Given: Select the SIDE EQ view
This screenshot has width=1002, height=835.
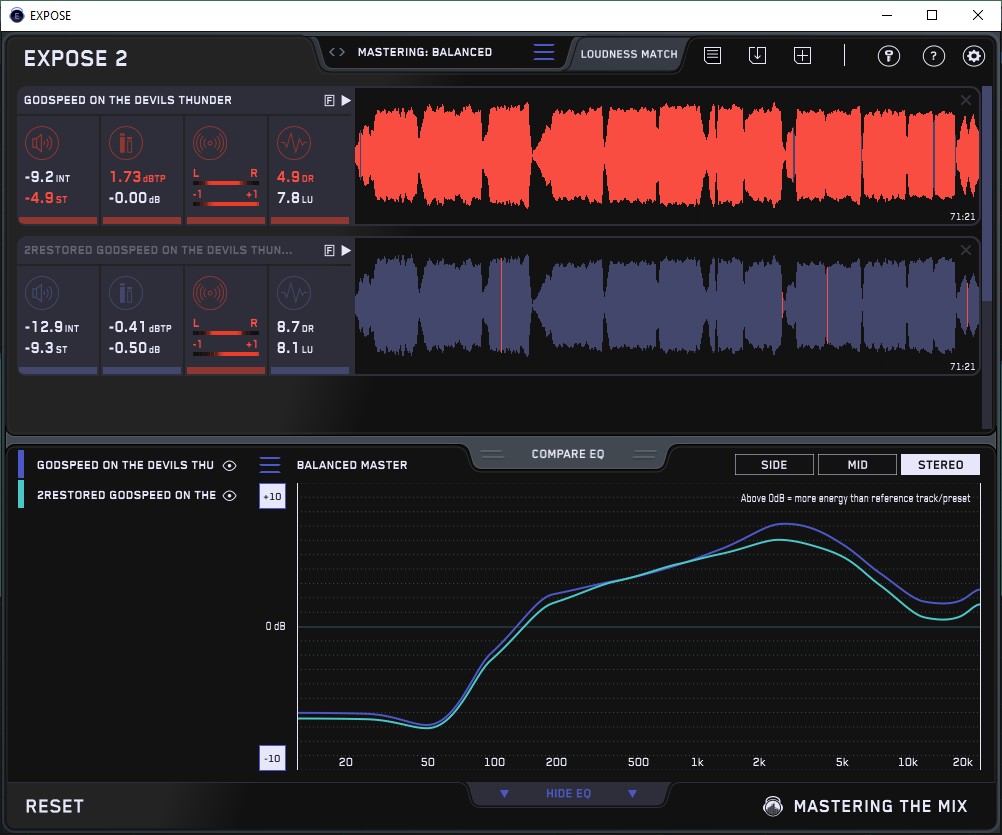Looking at the screenshot, I should point(774,465).
